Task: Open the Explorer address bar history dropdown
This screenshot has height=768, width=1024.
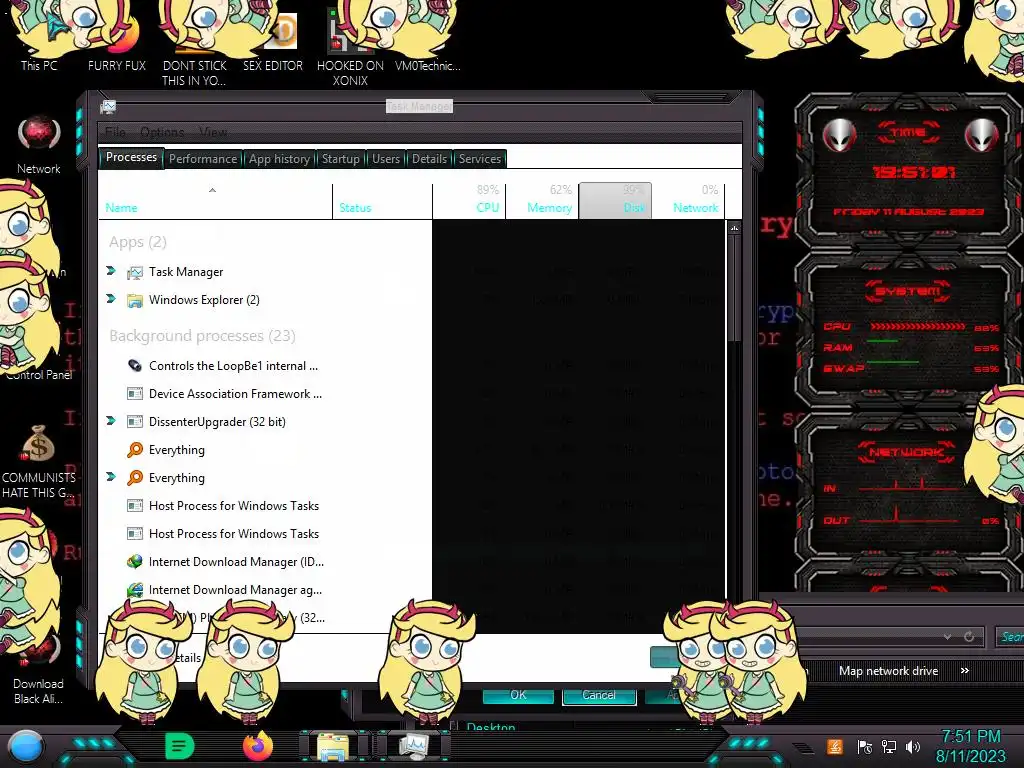Action: point(947,636)
